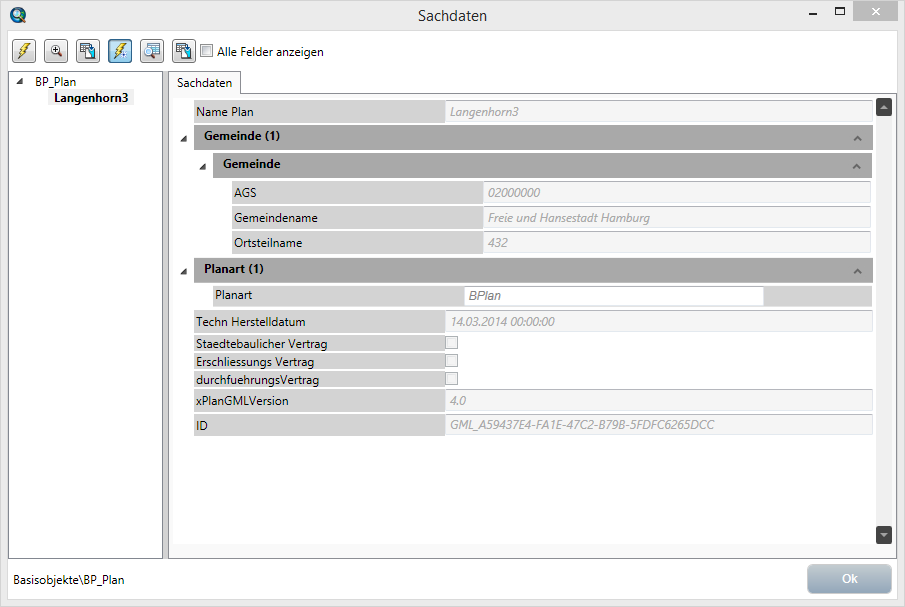Check the Staedtebaulicher Vertrag checkbox
The height and width of the screenshot is (607, 905).
pyautogui.click(x=451, y=342)
